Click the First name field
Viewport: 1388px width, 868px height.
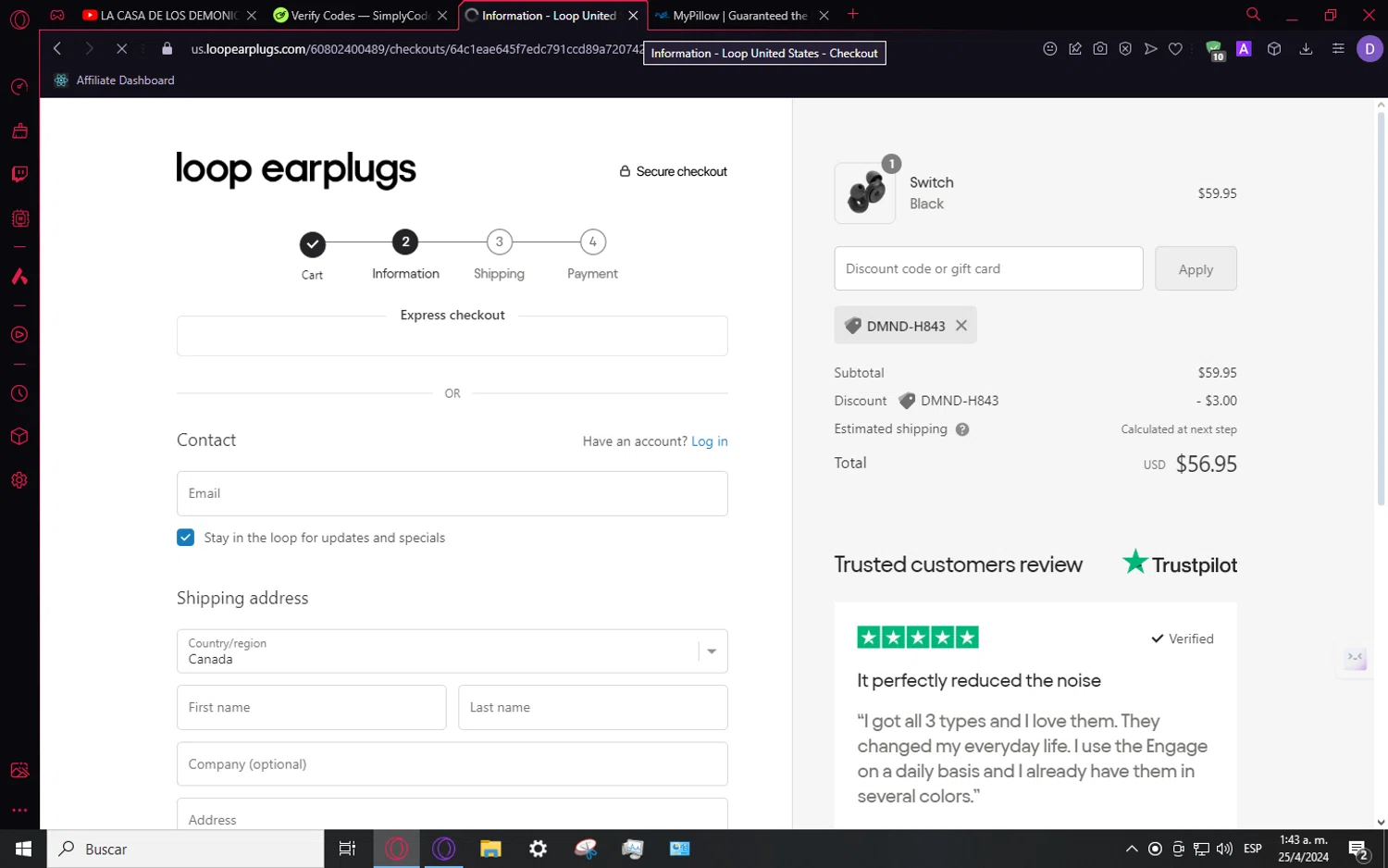click(311, 707)
